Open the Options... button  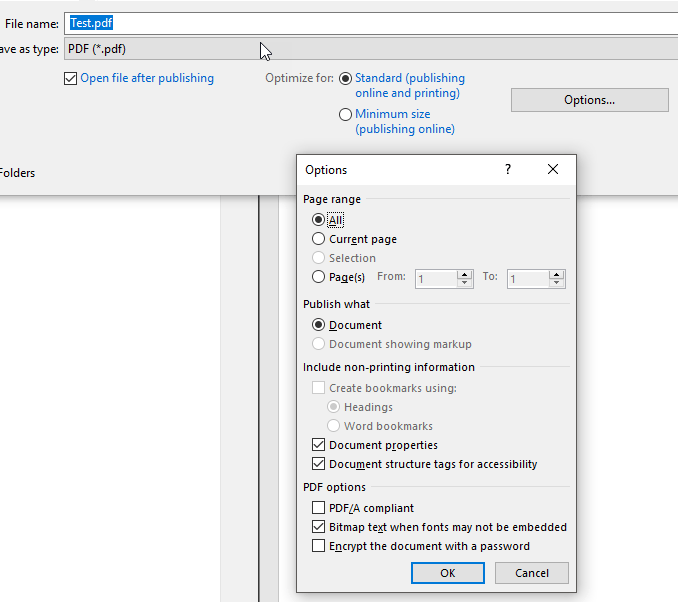coord(589,100)
